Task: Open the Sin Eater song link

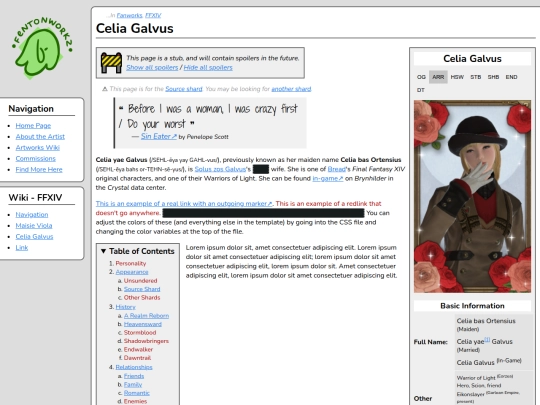Action: point(158,136)
